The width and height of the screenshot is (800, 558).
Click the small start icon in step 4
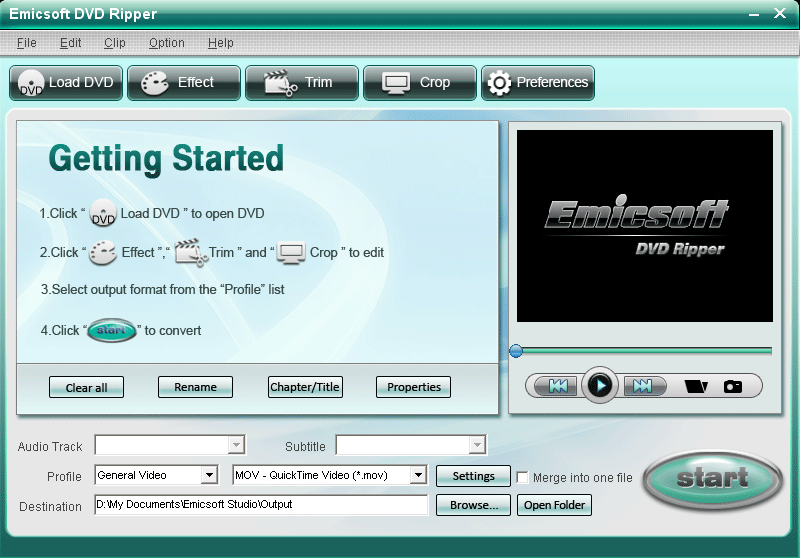click(111, 331)
